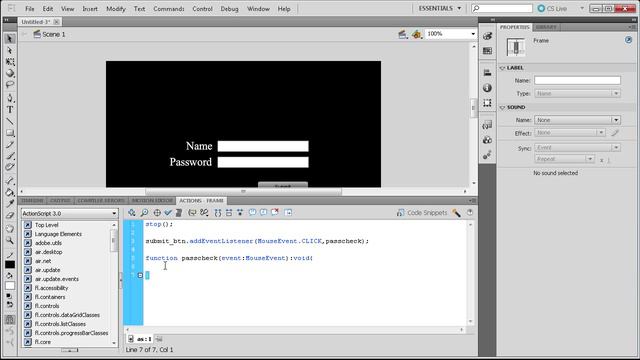Click the Check syntax checkmark icon

tap(168, 212)
